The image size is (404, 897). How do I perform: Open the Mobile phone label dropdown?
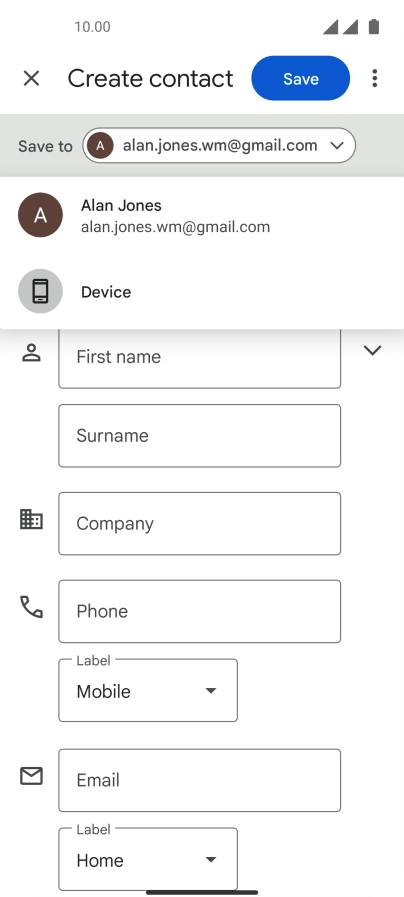(x=148, y=690)
